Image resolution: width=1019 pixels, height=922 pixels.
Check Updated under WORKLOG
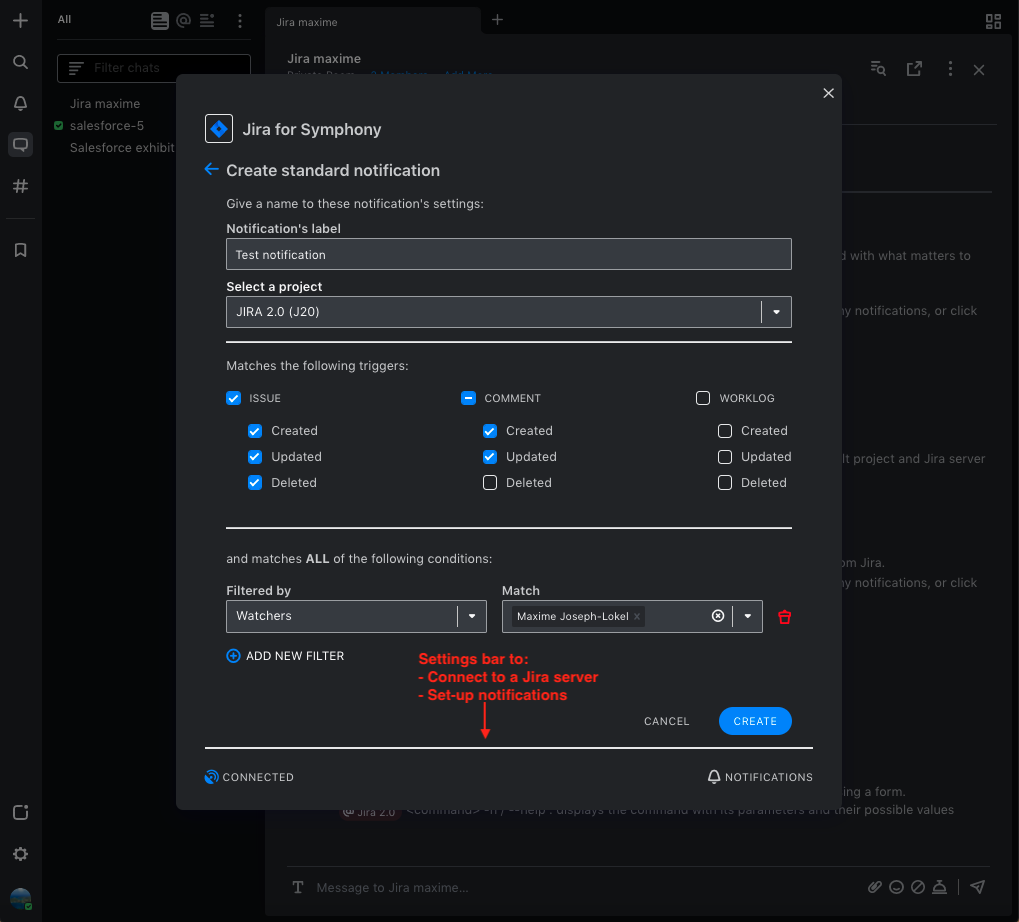[x=725, y=457]
